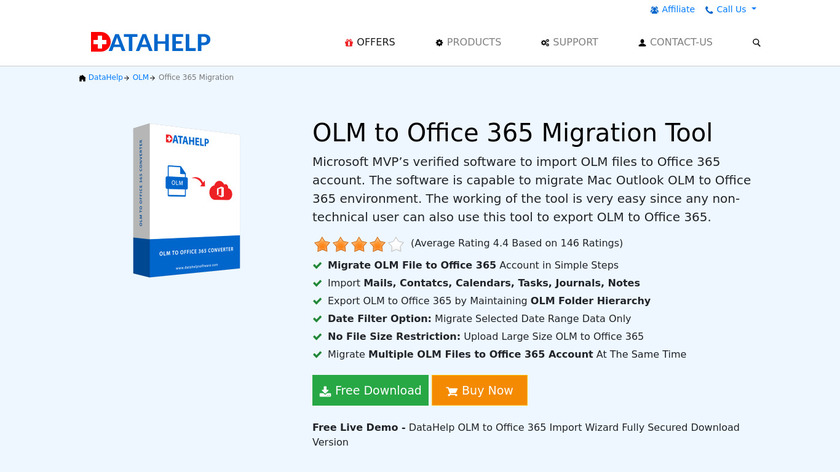This screenshot has height=472, width=840.
Task: Click the gears icon beside SUPPORT
Action: (545, 42)
